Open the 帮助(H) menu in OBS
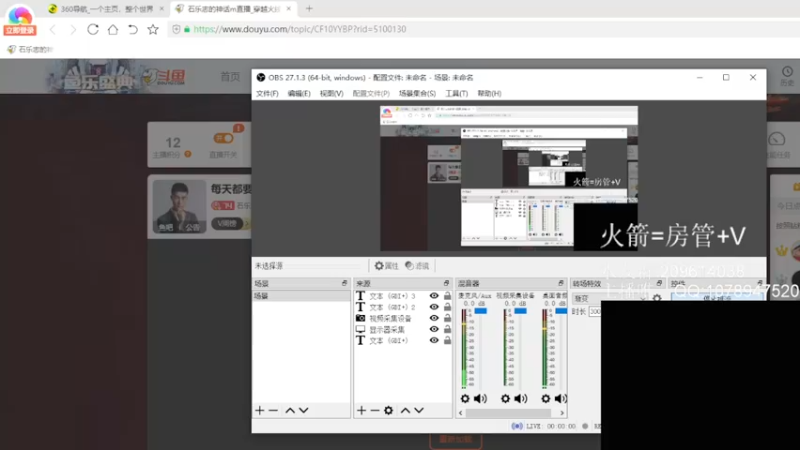Screen dimensions: 800x450 point(489,93)
